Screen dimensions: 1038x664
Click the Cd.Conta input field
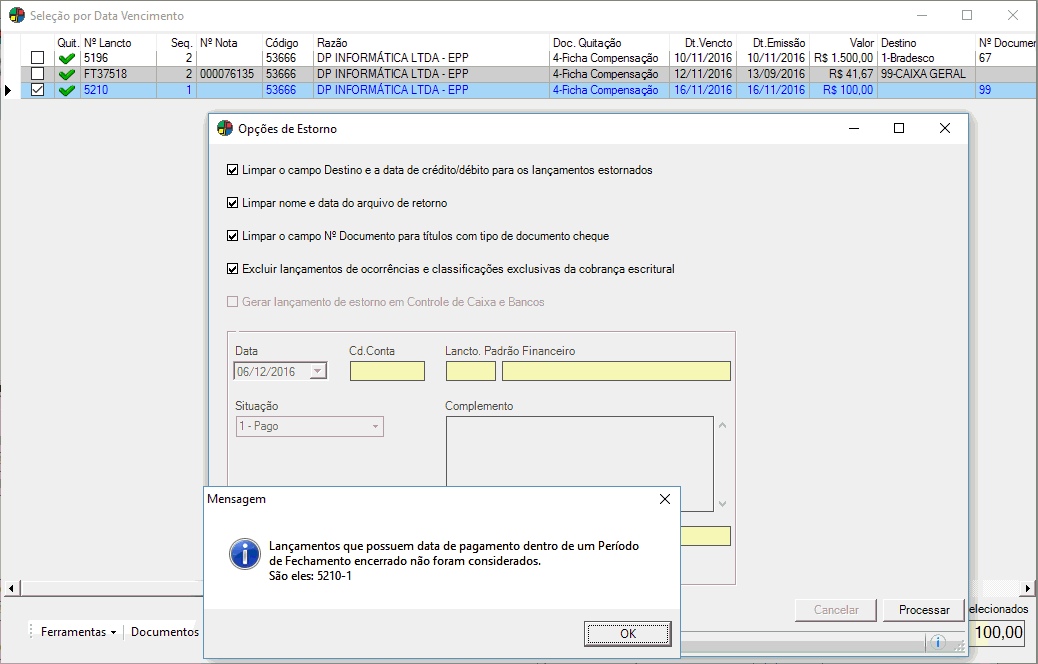coord(387,372)
